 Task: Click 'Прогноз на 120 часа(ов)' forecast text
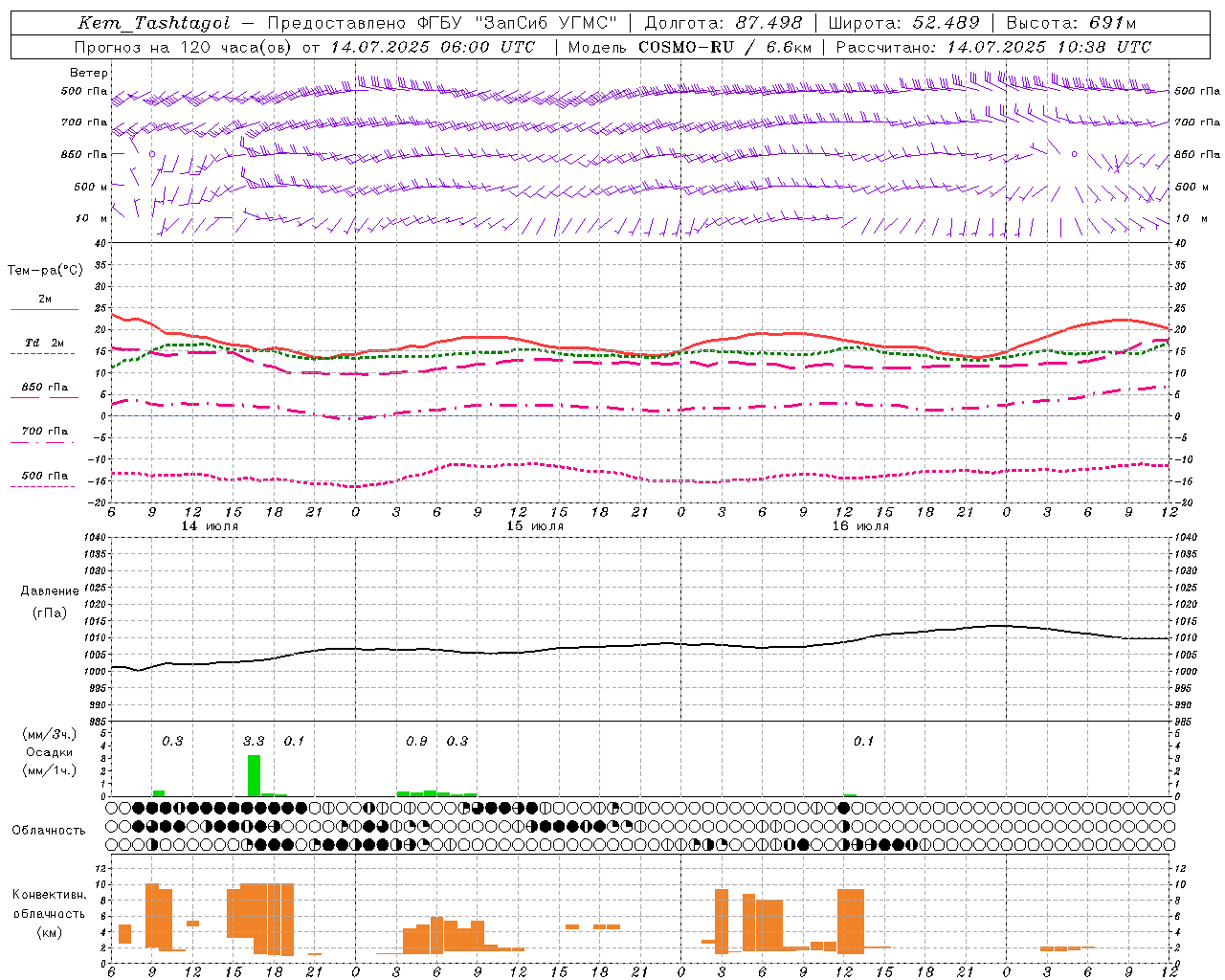pyautogui.click(x=184, y=47)
